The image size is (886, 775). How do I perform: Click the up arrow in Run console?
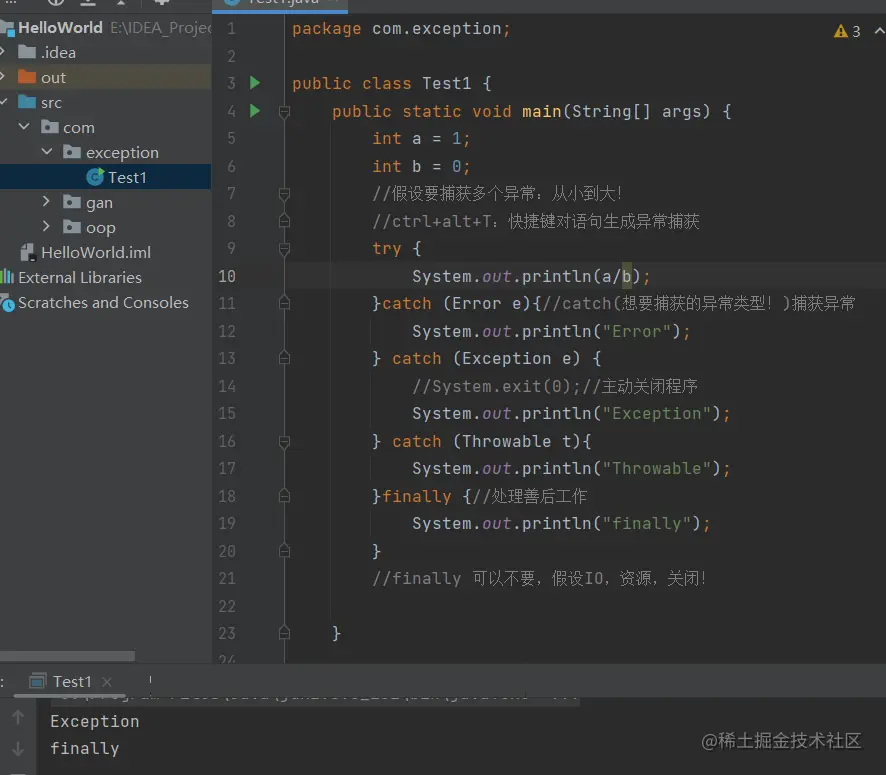pos(18,717)
